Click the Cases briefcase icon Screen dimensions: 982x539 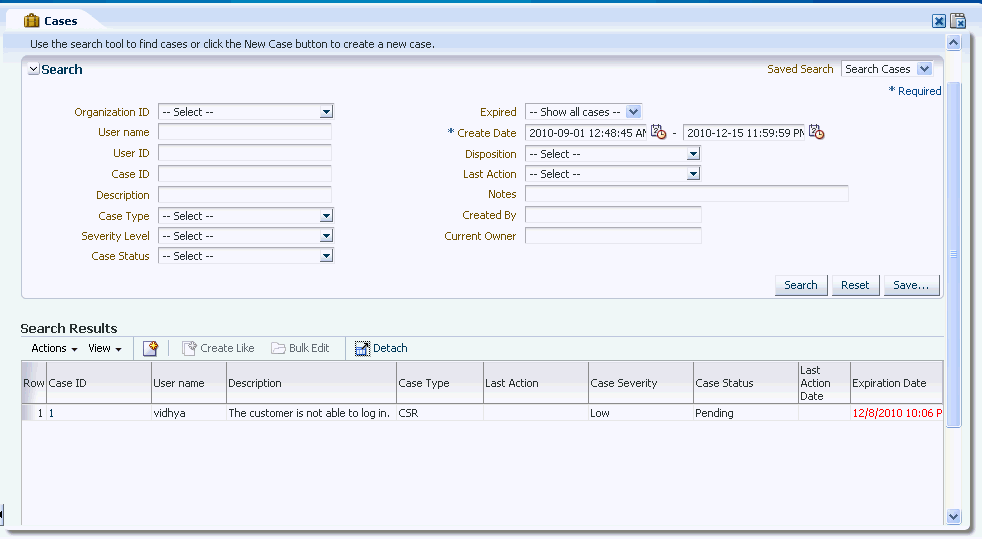point(31,21)
